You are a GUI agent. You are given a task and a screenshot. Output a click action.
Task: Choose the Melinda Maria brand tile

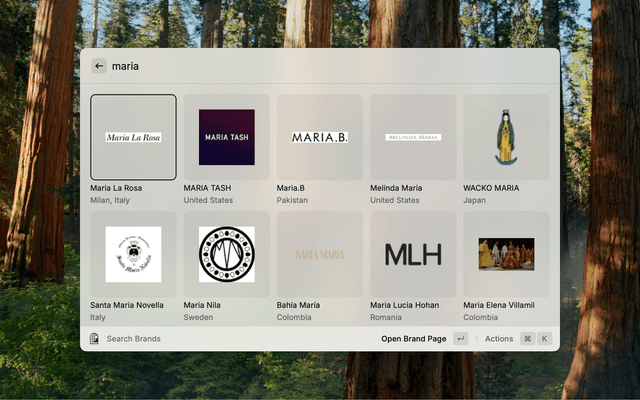413,137
